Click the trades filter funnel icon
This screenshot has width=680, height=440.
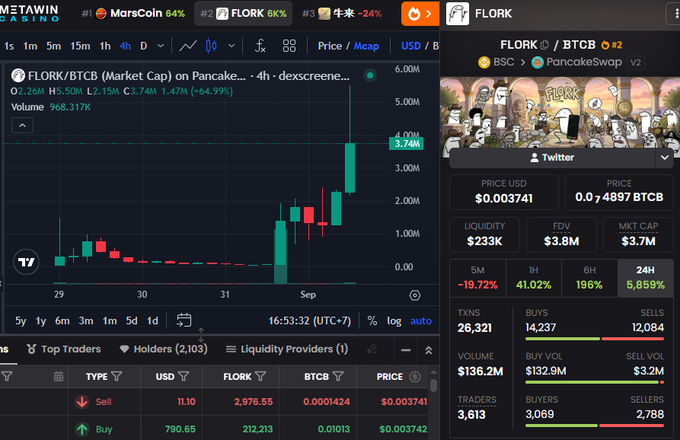pyautogui.click(x=7, y=376)
